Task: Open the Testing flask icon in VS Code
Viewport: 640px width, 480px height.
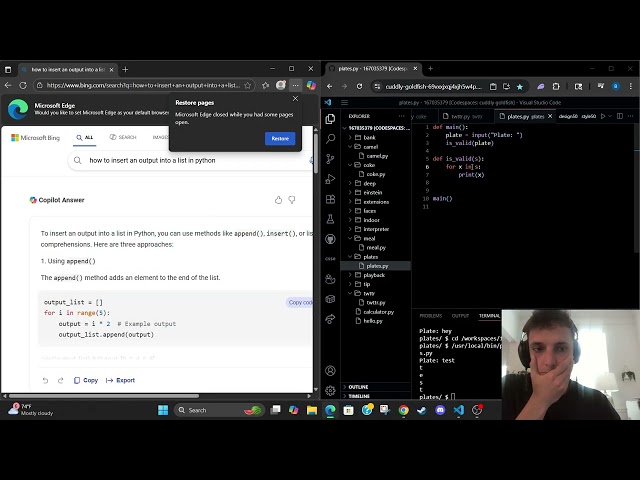Action: (330, 219)
